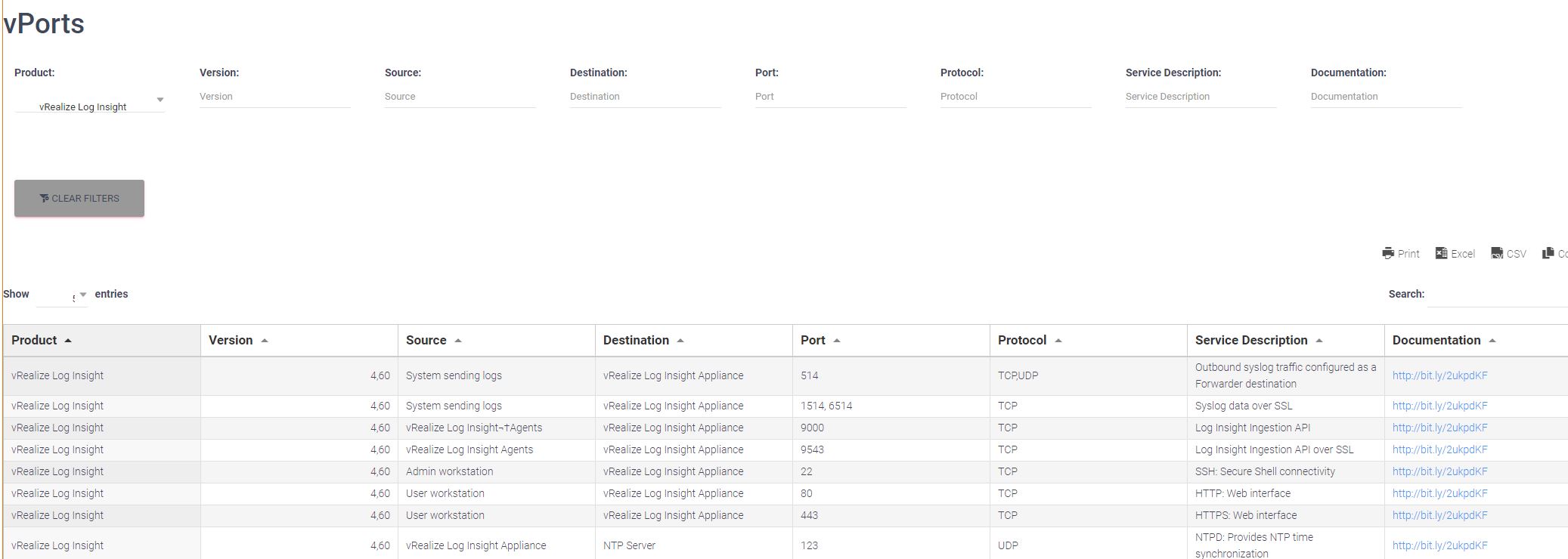Open documentation link for port 514 row
Viewport: 1568px width, 559px height.
pyautogui.click(x=1439, y=375)
